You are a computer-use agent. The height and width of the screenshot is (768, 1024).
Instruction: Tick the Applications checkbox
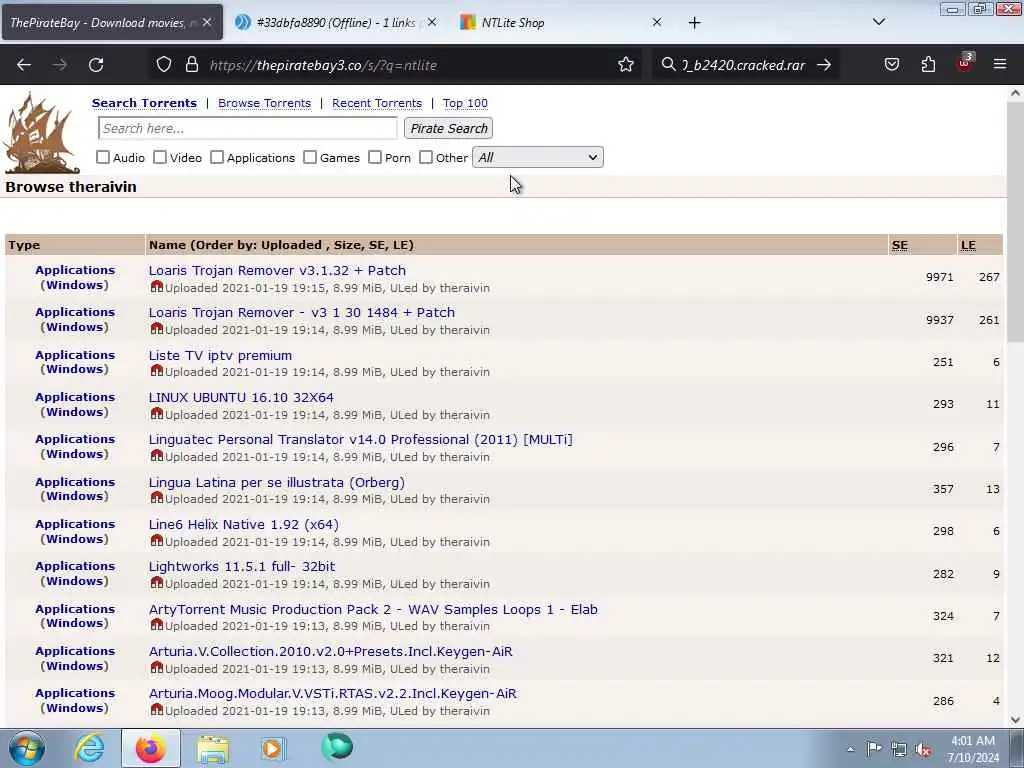(x=217, y=157)
